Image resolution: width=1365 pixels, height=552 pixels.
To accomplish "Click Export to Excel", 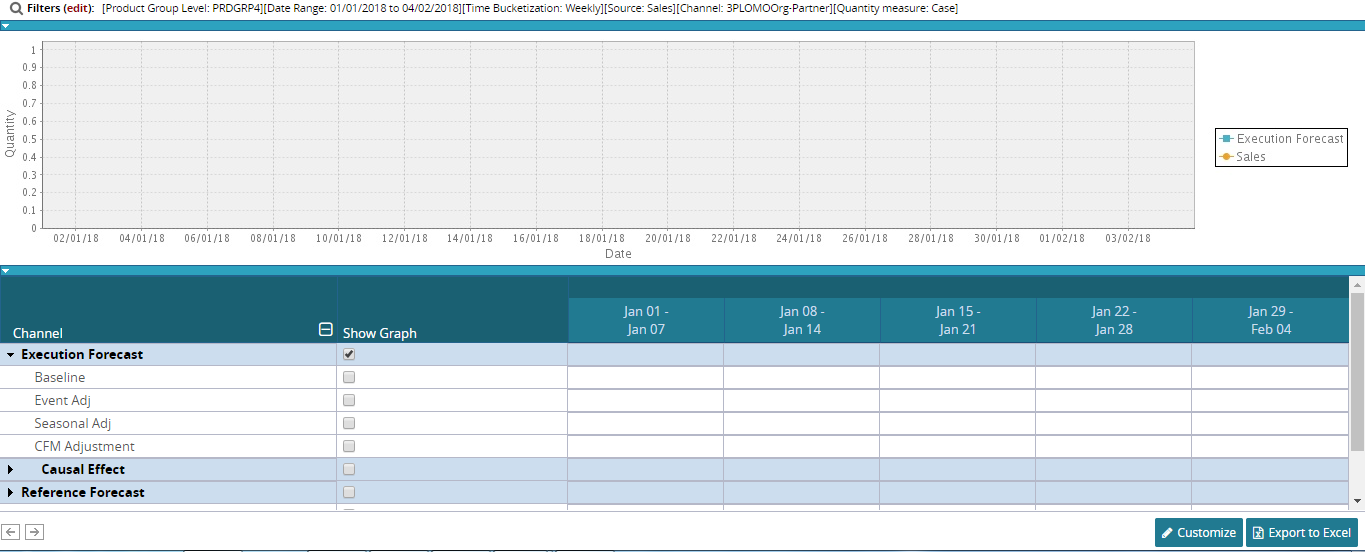I will pyautogui.click(x=1301, y=533).
